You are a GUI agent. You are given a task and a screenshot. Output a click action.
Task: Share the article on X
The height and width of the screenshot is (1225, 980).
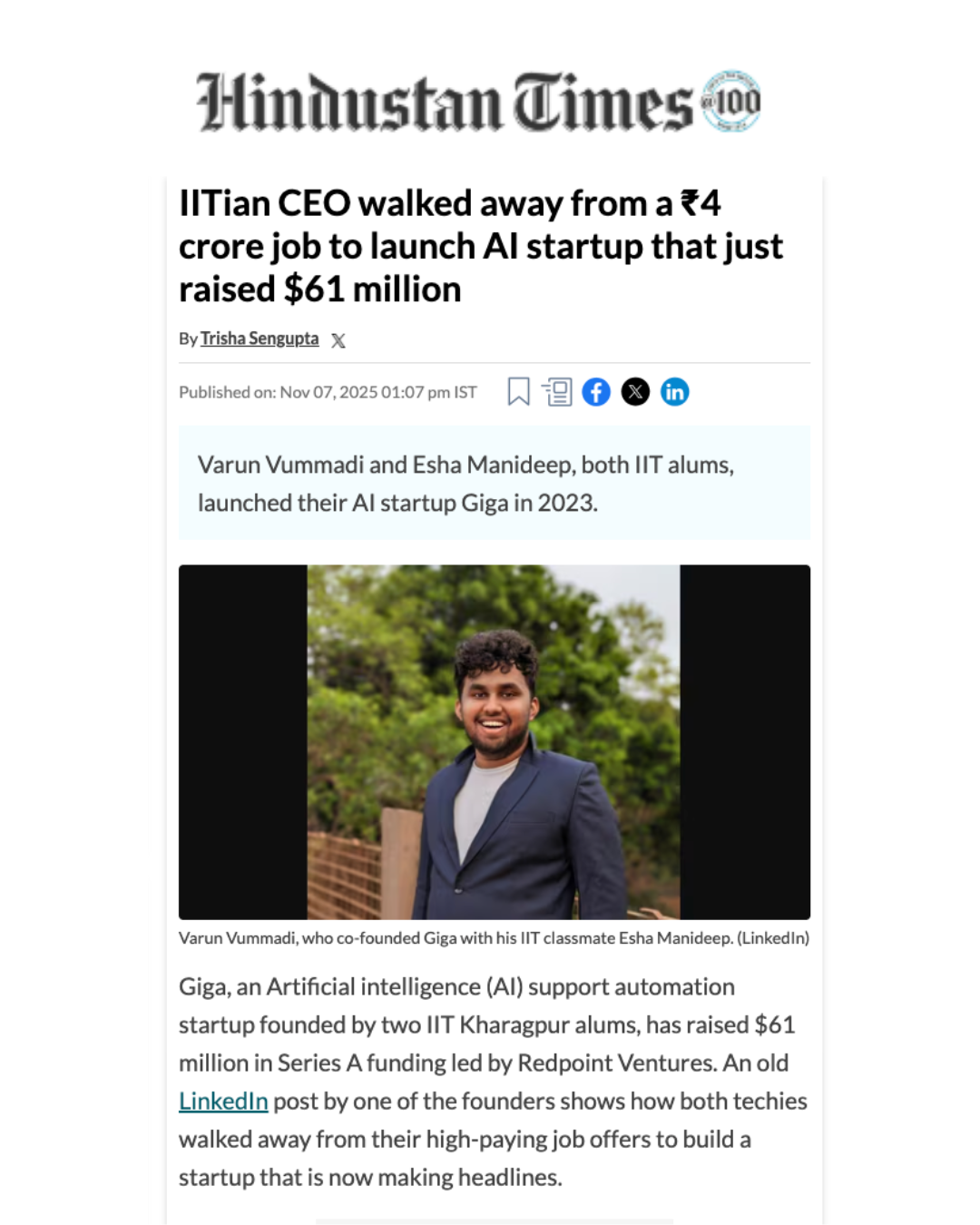pos(635,392)
